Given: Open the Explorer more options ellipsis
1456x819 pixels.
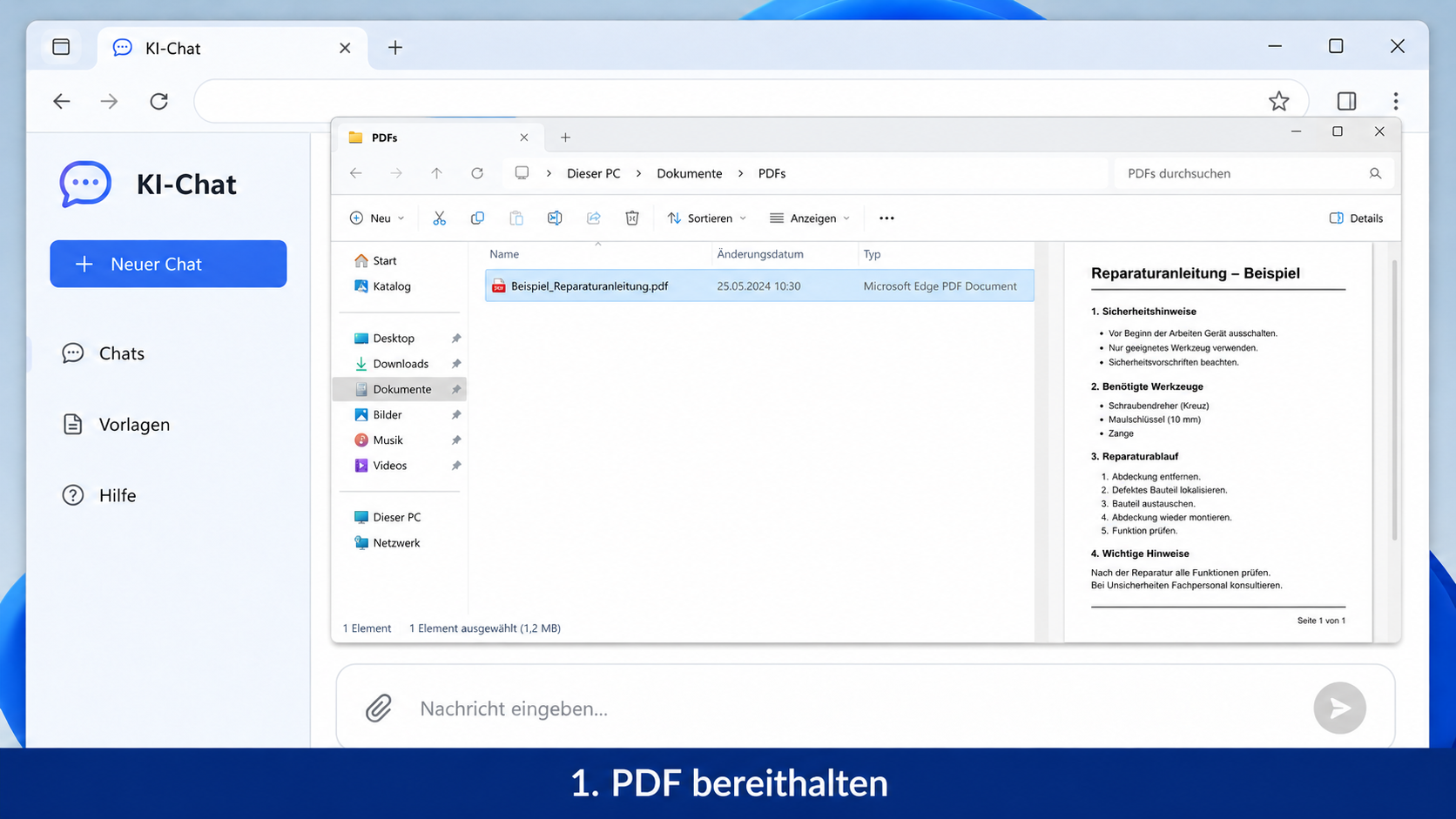Looking at the screenshot, I should tap(886, 218).
